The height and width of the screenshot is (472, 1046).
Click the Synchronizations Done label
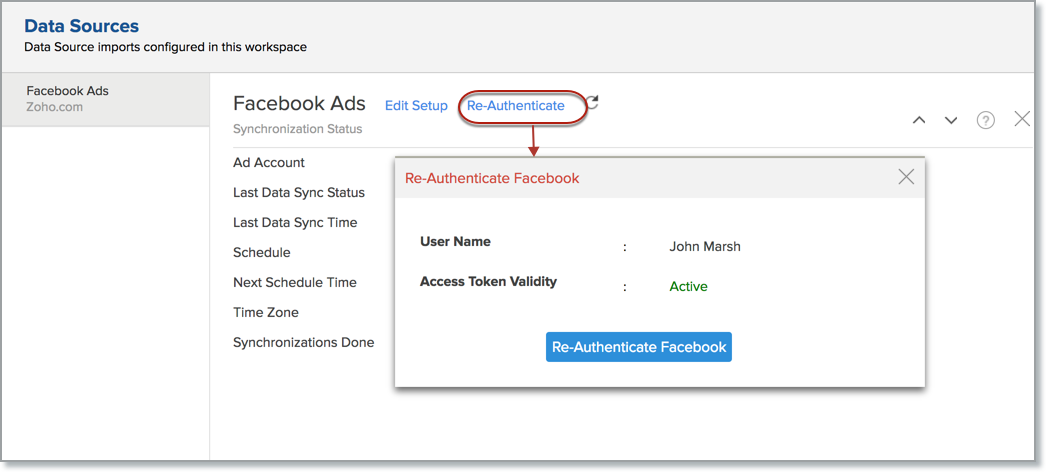click(304, 342)
